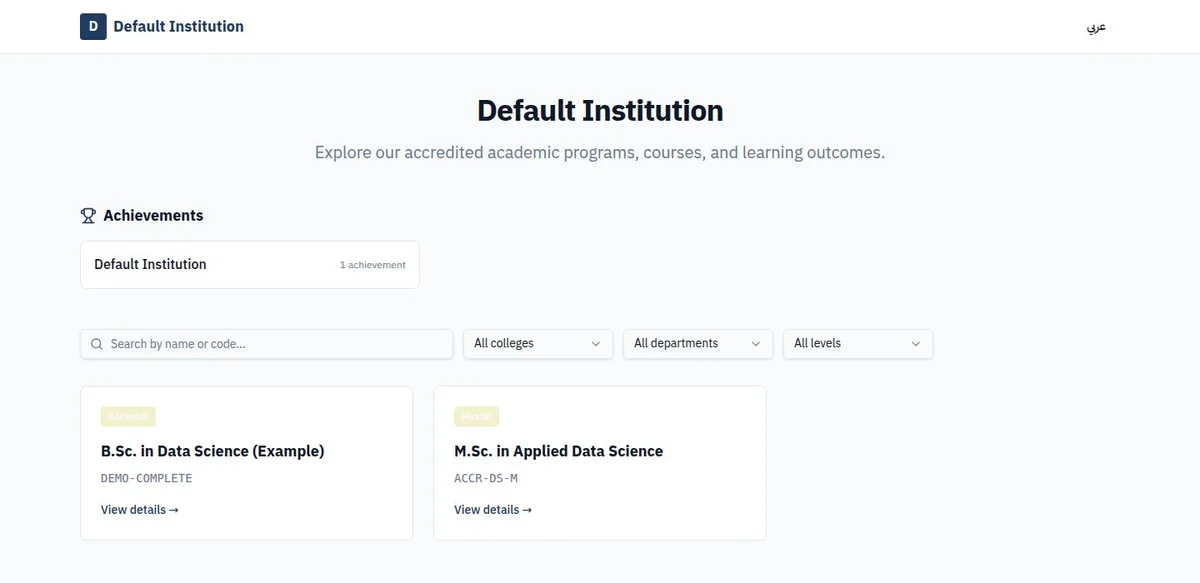Screen dimensions: 1200x583
Task: Click the search magnifier icon
Action: point(97,344)
